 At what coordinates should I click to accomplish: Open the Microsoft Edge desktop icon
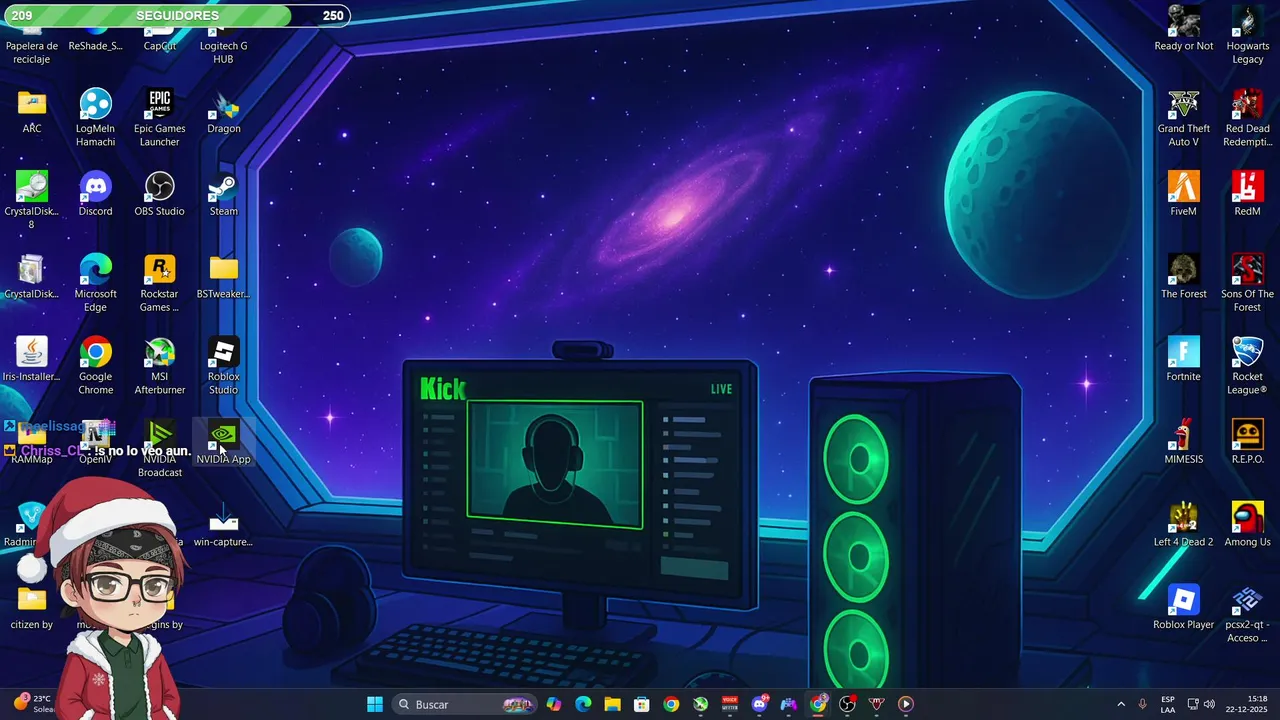[95, 284]
